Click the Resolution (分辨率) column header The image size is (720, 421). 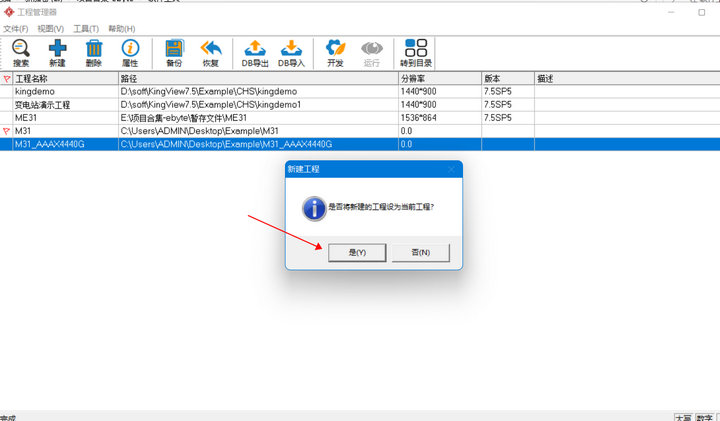coord(437,78)
